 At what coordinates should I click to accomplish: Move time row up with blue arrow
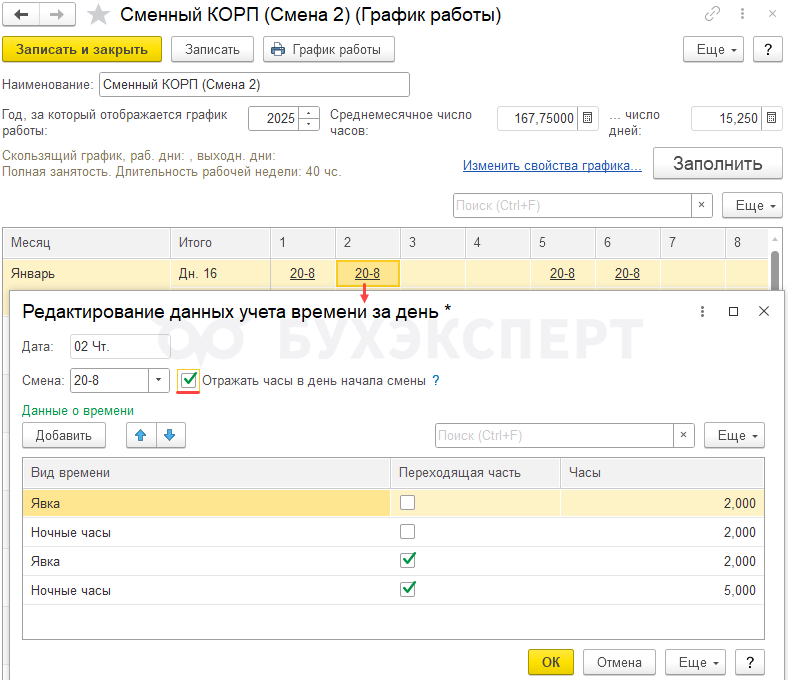click(141, 435)
